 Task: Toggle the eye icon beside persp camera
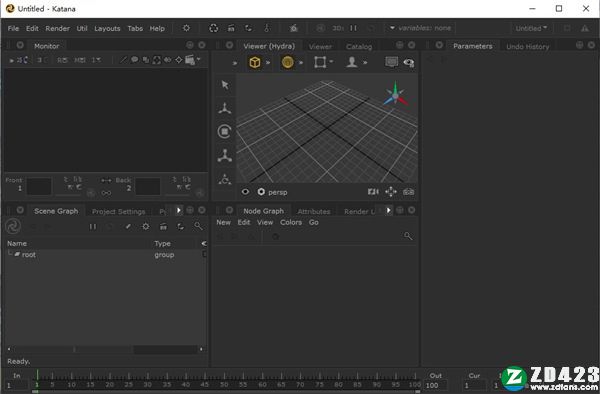click(245, 192)
